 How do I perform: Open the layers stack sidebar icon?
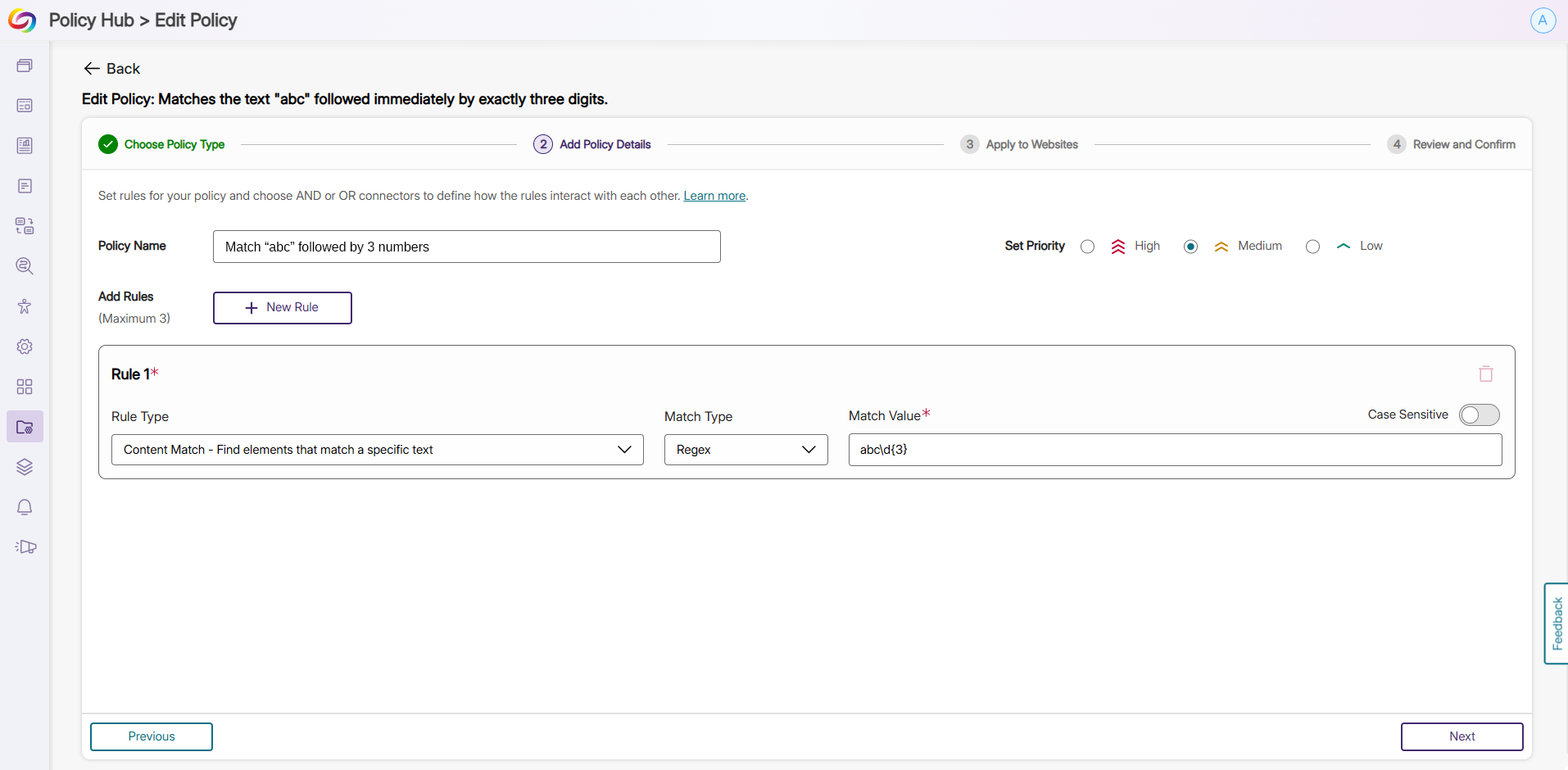pos(25,467)
